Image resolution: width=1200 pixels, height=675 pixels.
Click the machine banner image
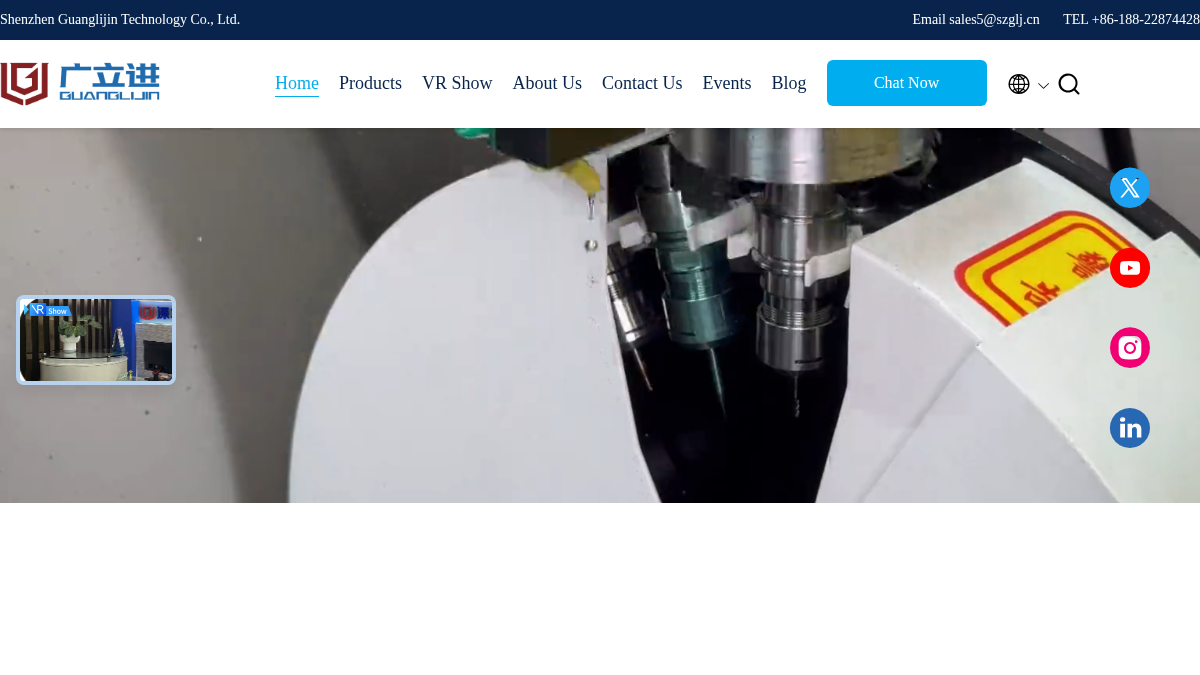coord(600,315)
